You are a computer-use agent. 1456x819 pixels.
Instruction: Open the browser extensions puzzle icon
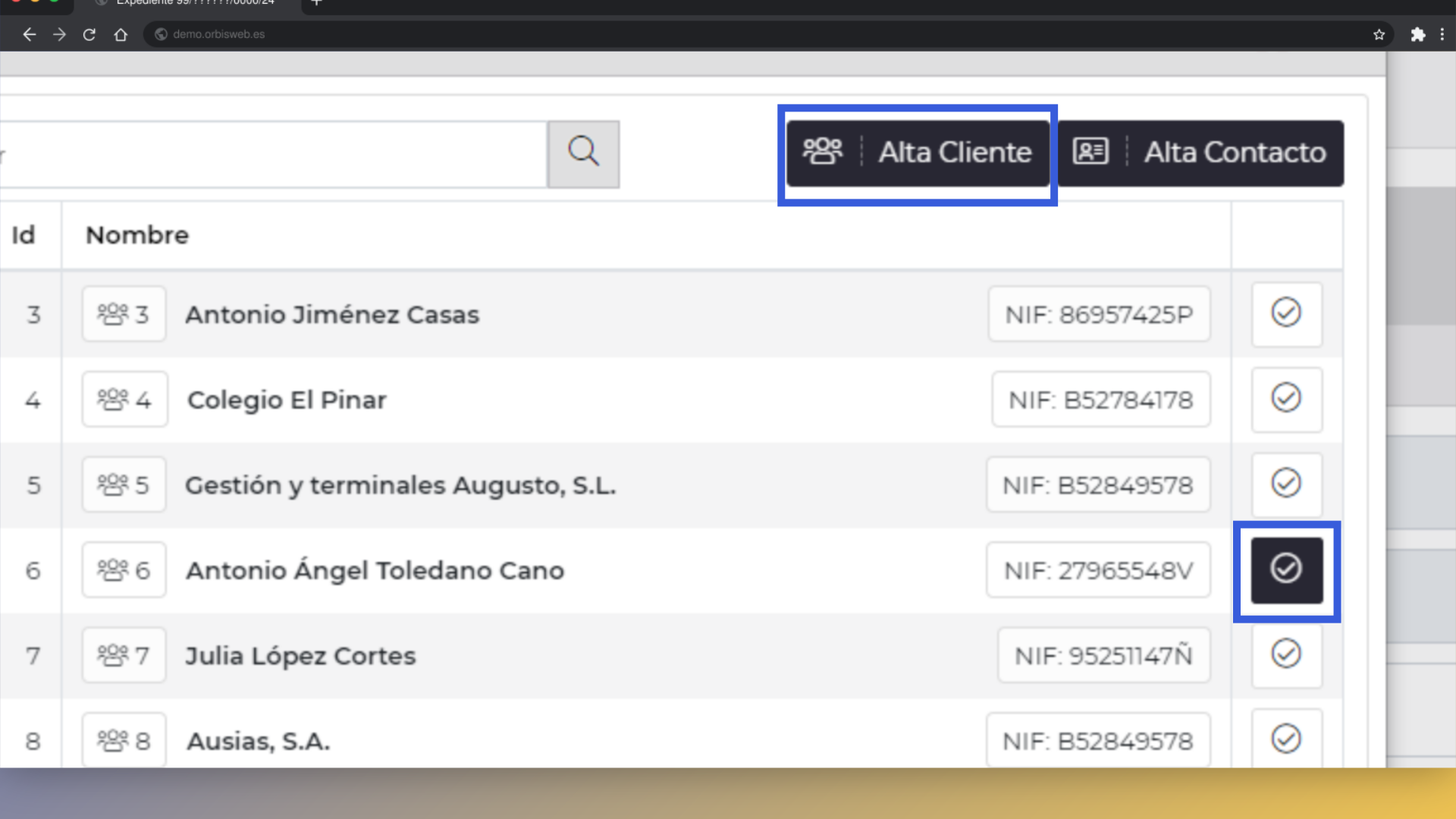(1417, 34)
